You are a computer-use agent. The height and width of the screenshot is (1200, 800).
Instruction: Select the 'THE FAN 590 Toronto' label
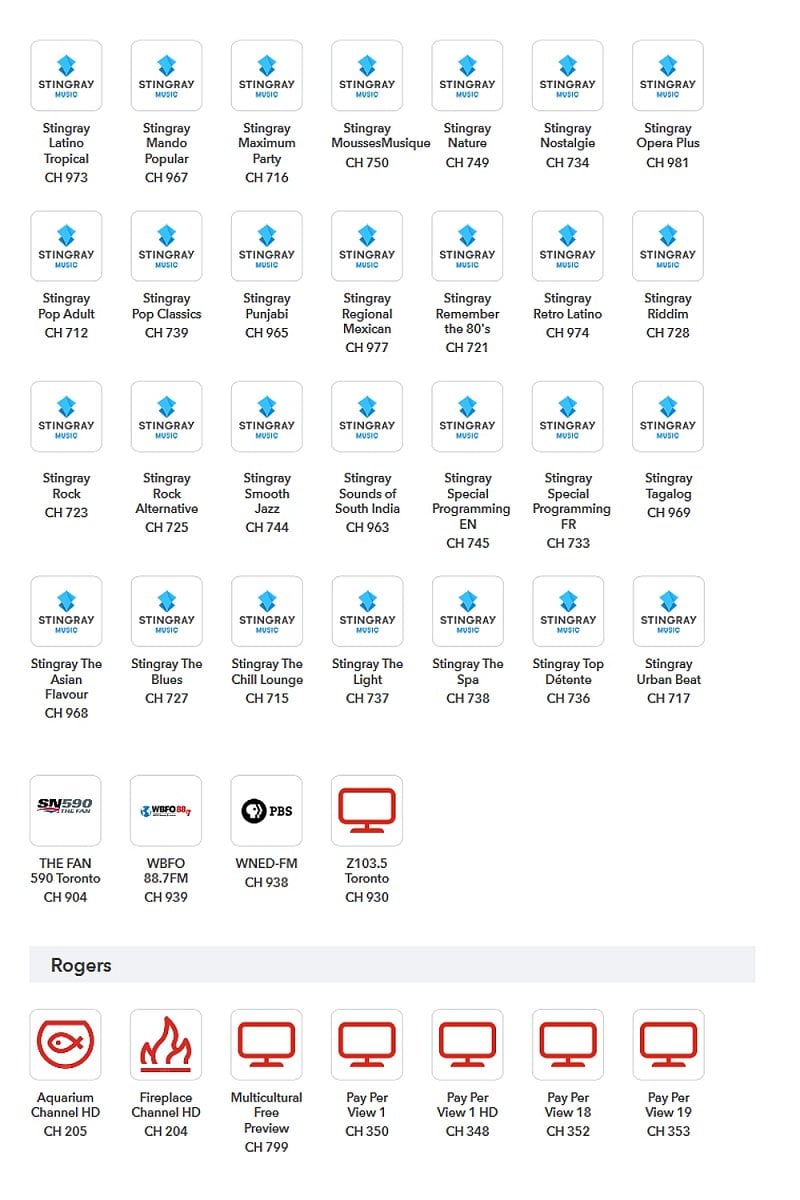(x=66, y=870)
